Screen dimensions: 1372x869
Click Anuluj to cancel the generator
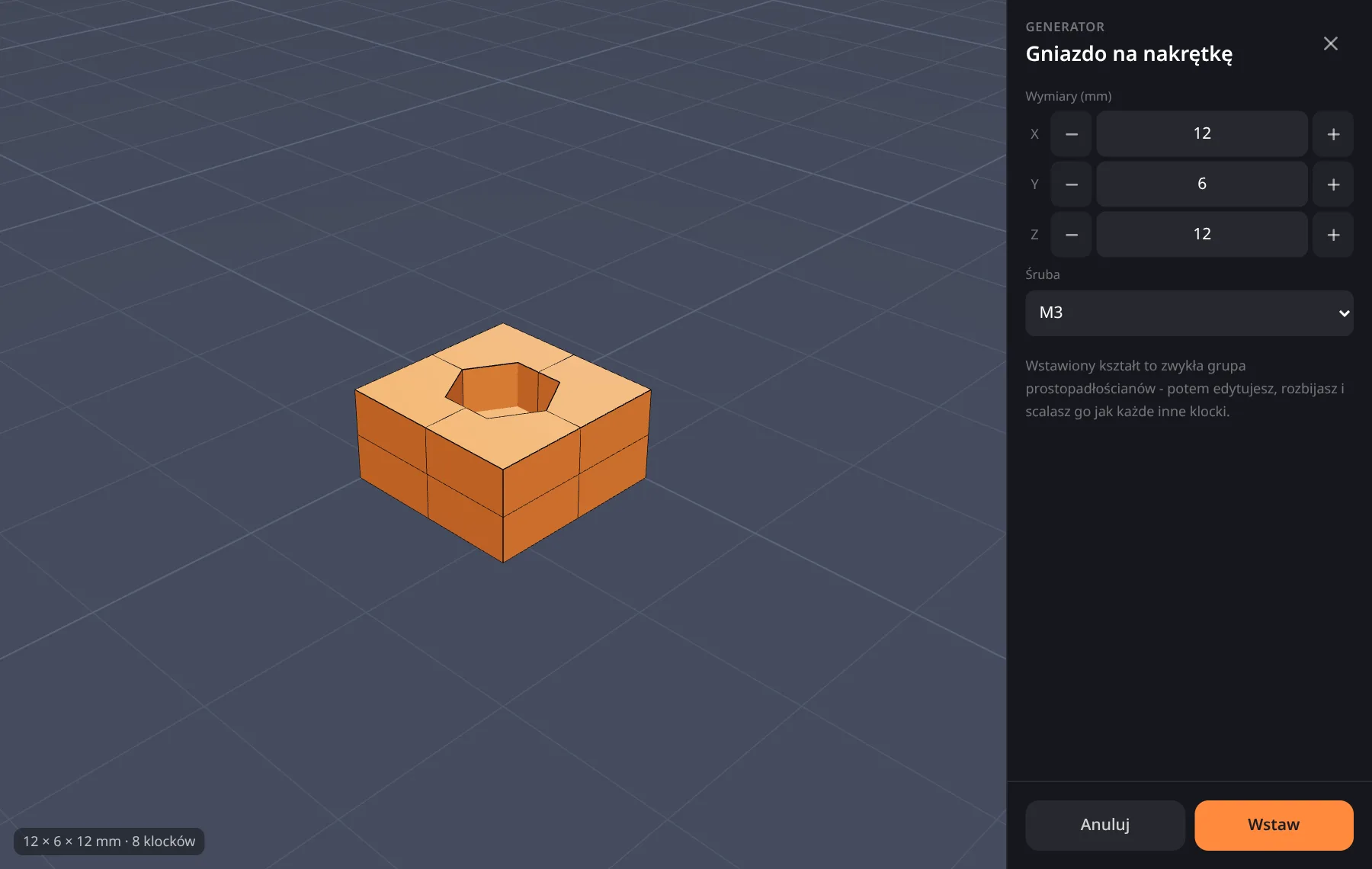pos(1105,825)
